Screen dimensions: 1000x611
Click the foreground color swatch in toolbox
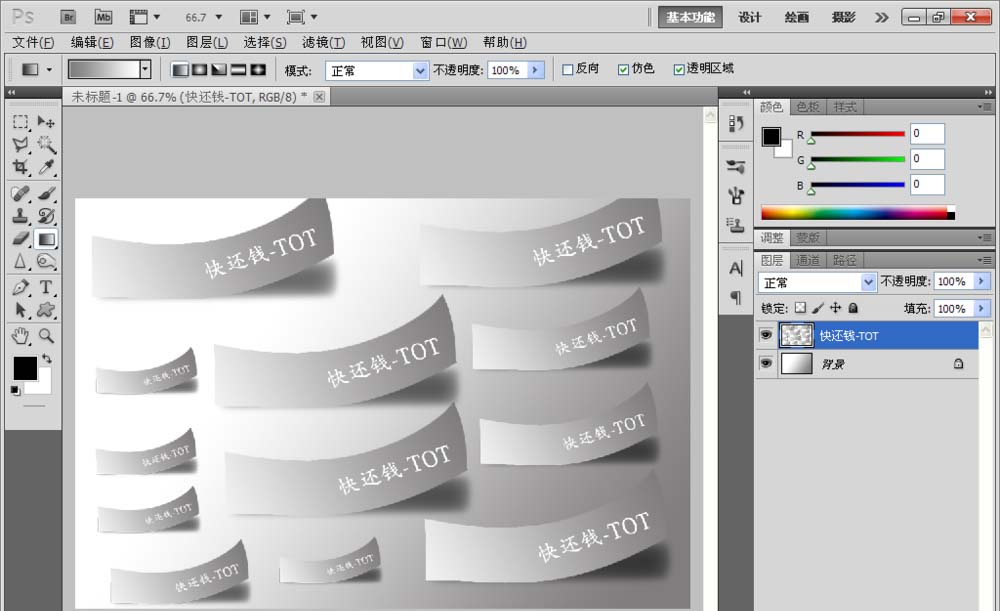[25, 369]
